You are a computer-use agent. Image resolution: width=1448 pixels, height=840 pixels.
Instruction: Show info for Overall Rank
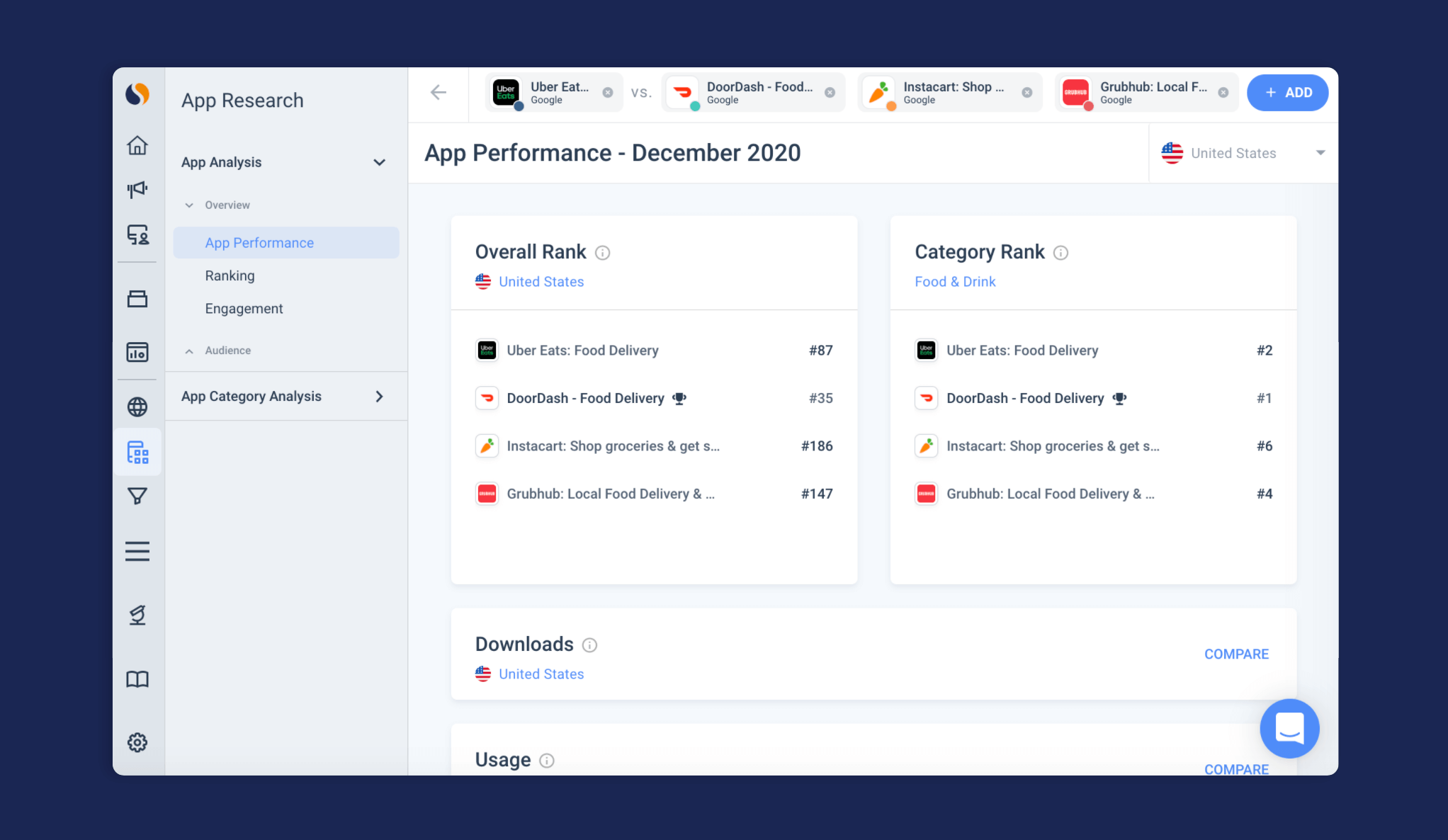[603, 253]
